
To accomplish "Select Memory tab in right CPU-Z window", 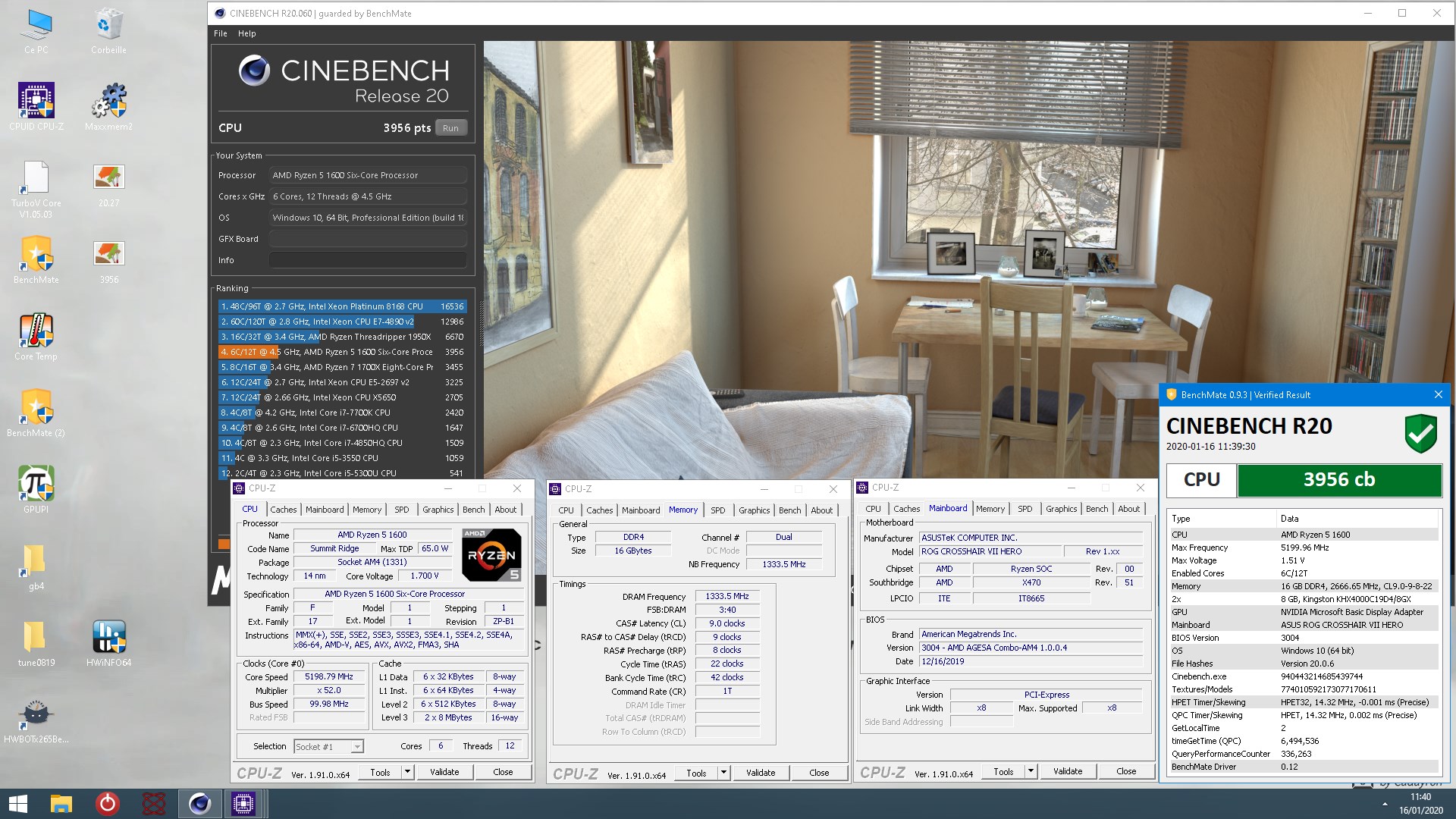I will (990, 509).
